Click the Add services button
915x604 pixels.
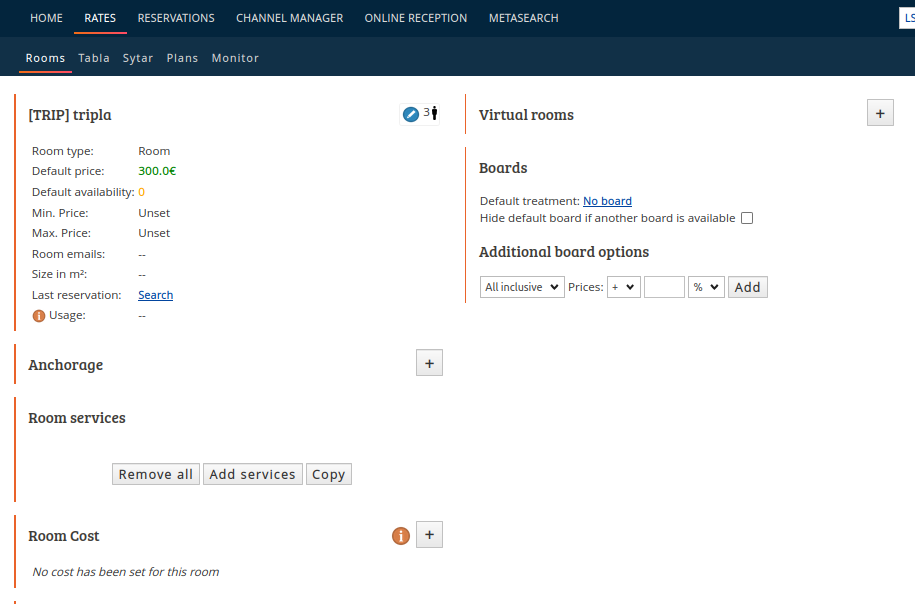click(x=253, y=474)
